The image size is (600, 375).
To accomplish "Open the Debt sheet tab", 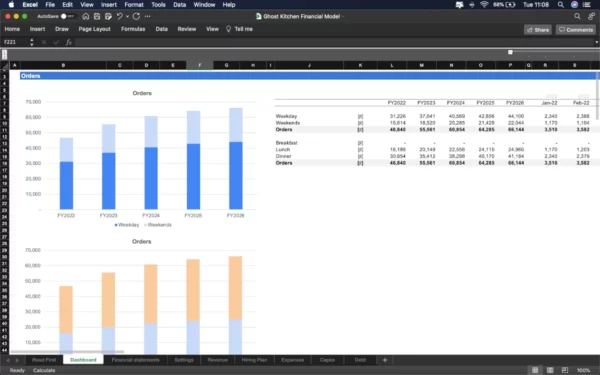I will (x=360, y=360).
